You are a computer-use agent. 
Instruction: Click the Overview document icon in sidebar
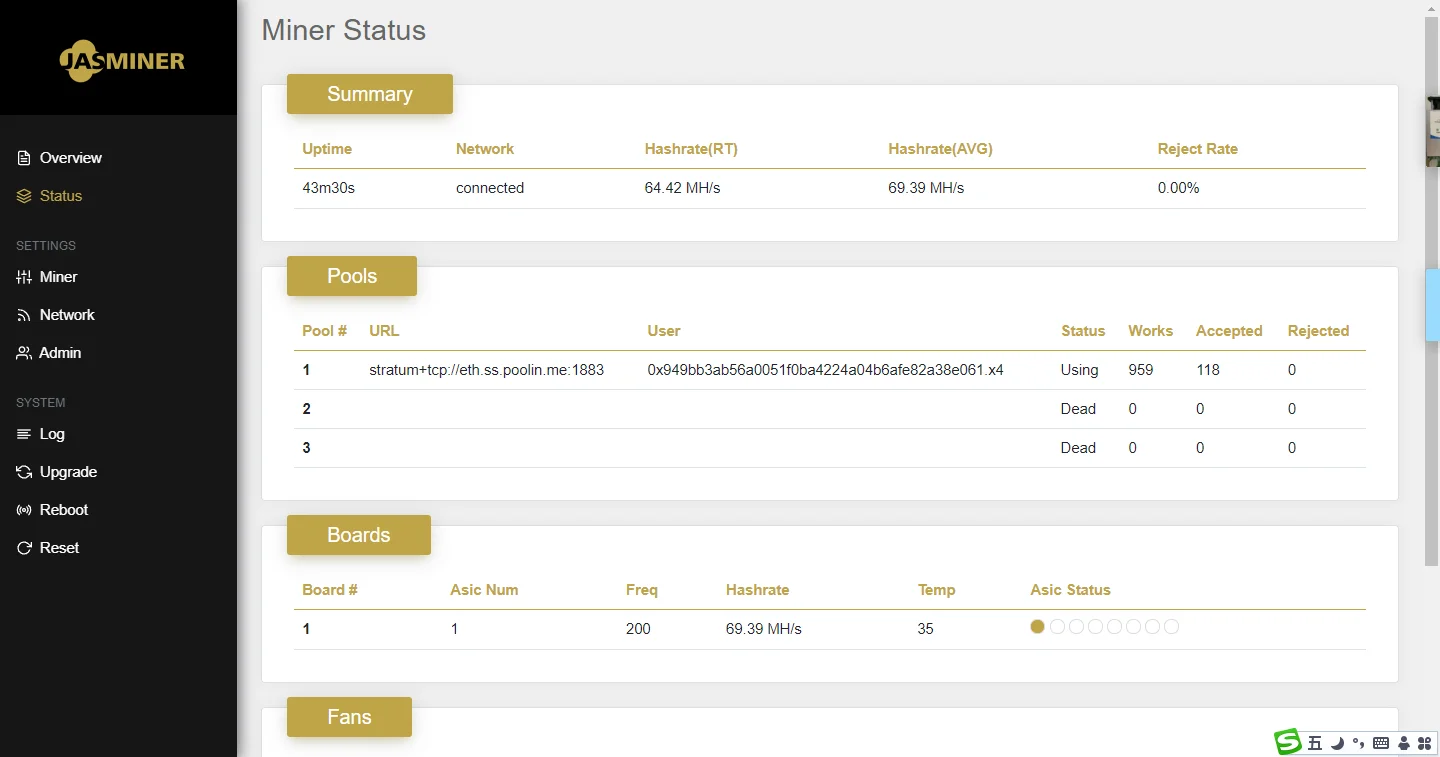pyautogui.click(x=24, y=158)
